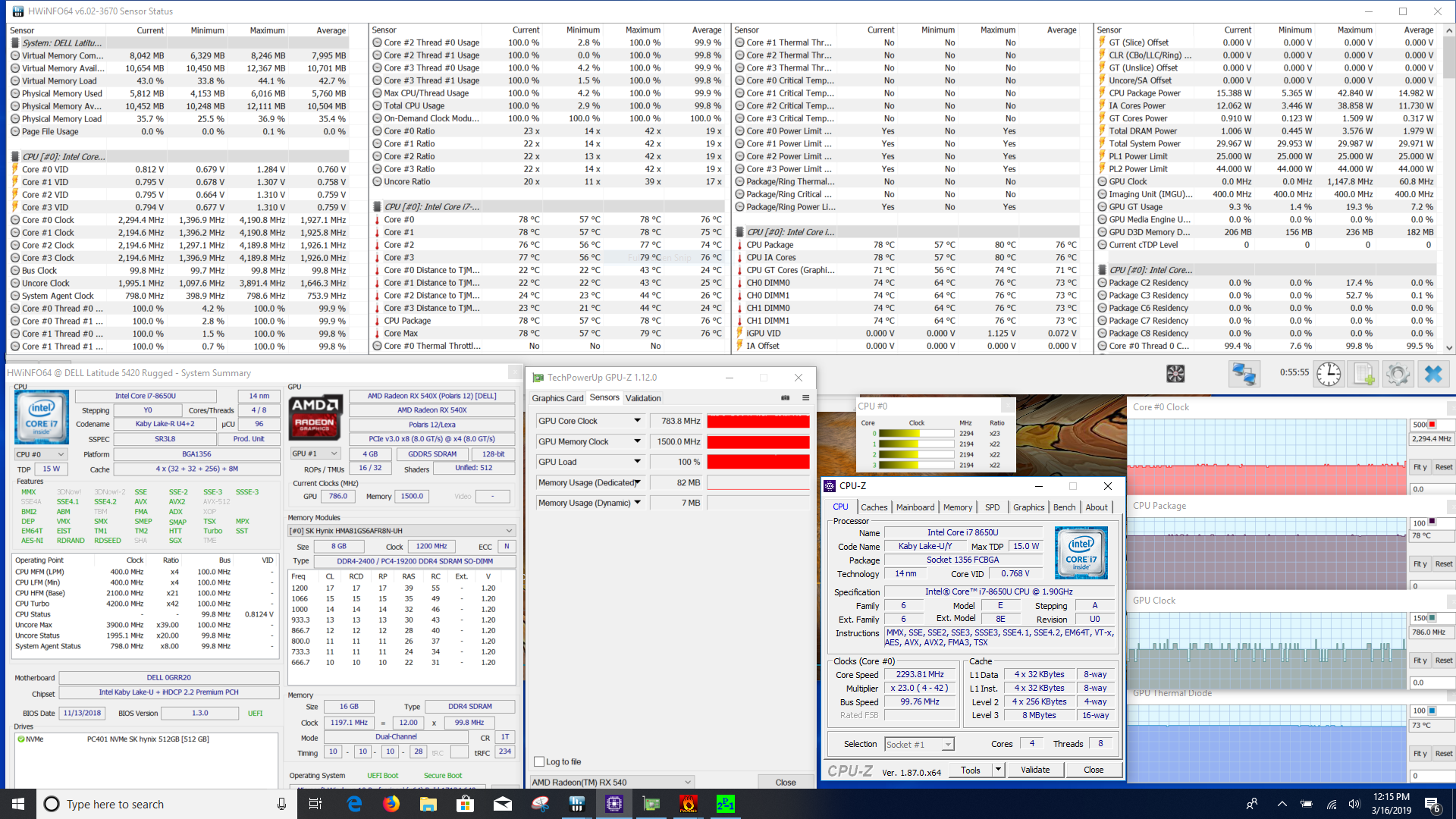Open the AMD Radeon RX 540 selector
Screen dimensions: 1456x819
[612, 782]
